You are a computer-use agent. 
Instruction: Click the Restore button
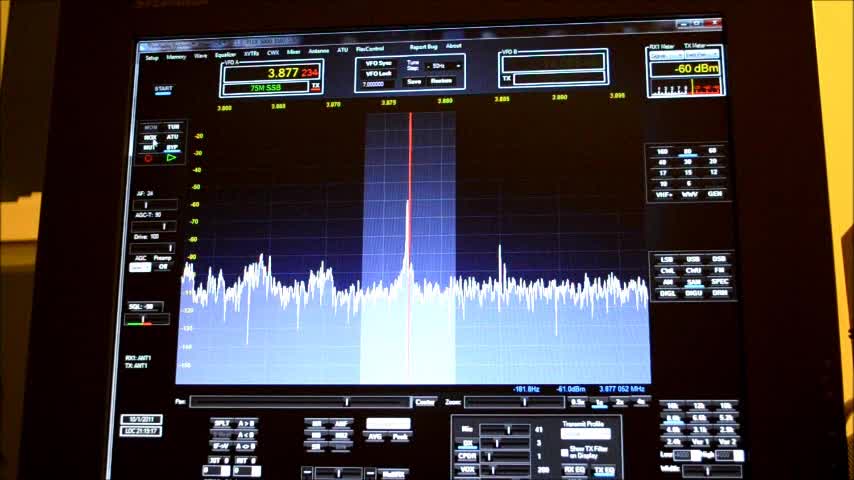pyautogui.click(x=441, y=81)
